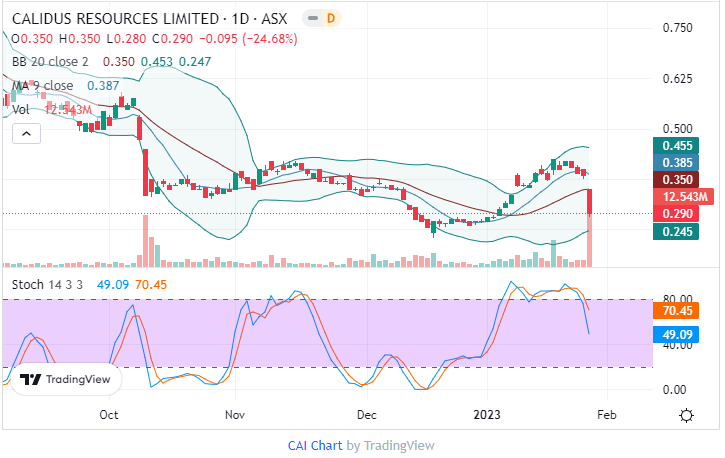
Task: Open the CAI Chart link
Action: (x=315, y=446)
